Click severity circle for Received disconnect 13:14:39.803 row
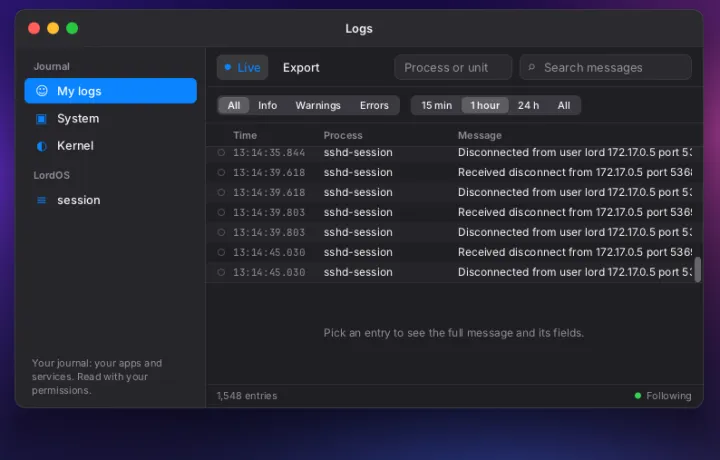The width and height of the screenshot is (720, 460). pos(221,212)
